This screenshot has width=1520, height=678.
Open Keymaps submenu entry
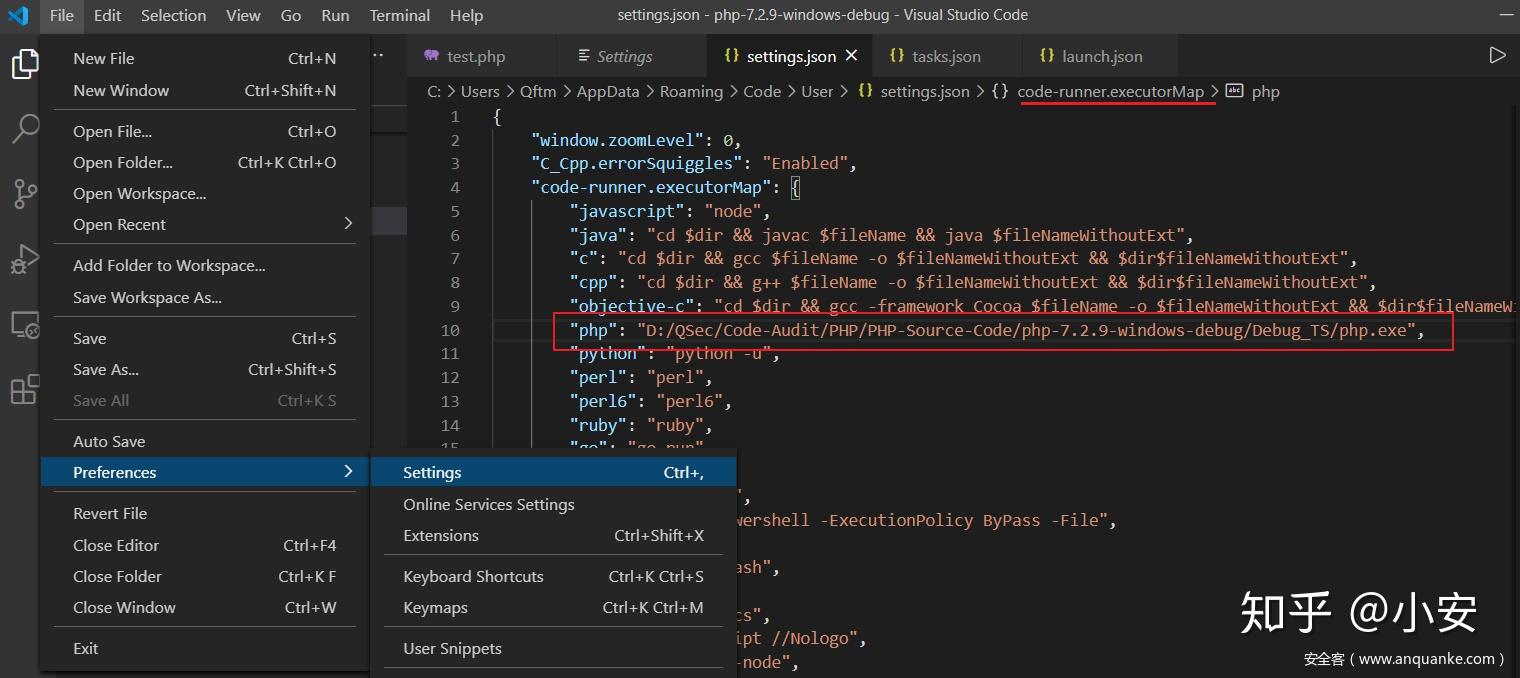pos(553,607)
